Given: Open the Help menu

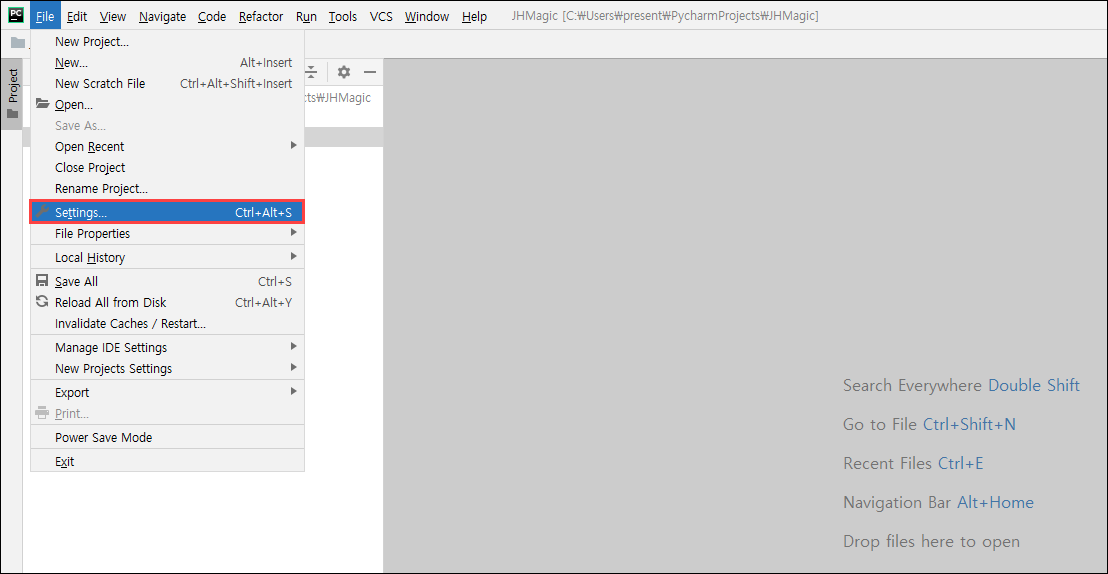Looking at the screenshot, I should (x=474, y=16).
